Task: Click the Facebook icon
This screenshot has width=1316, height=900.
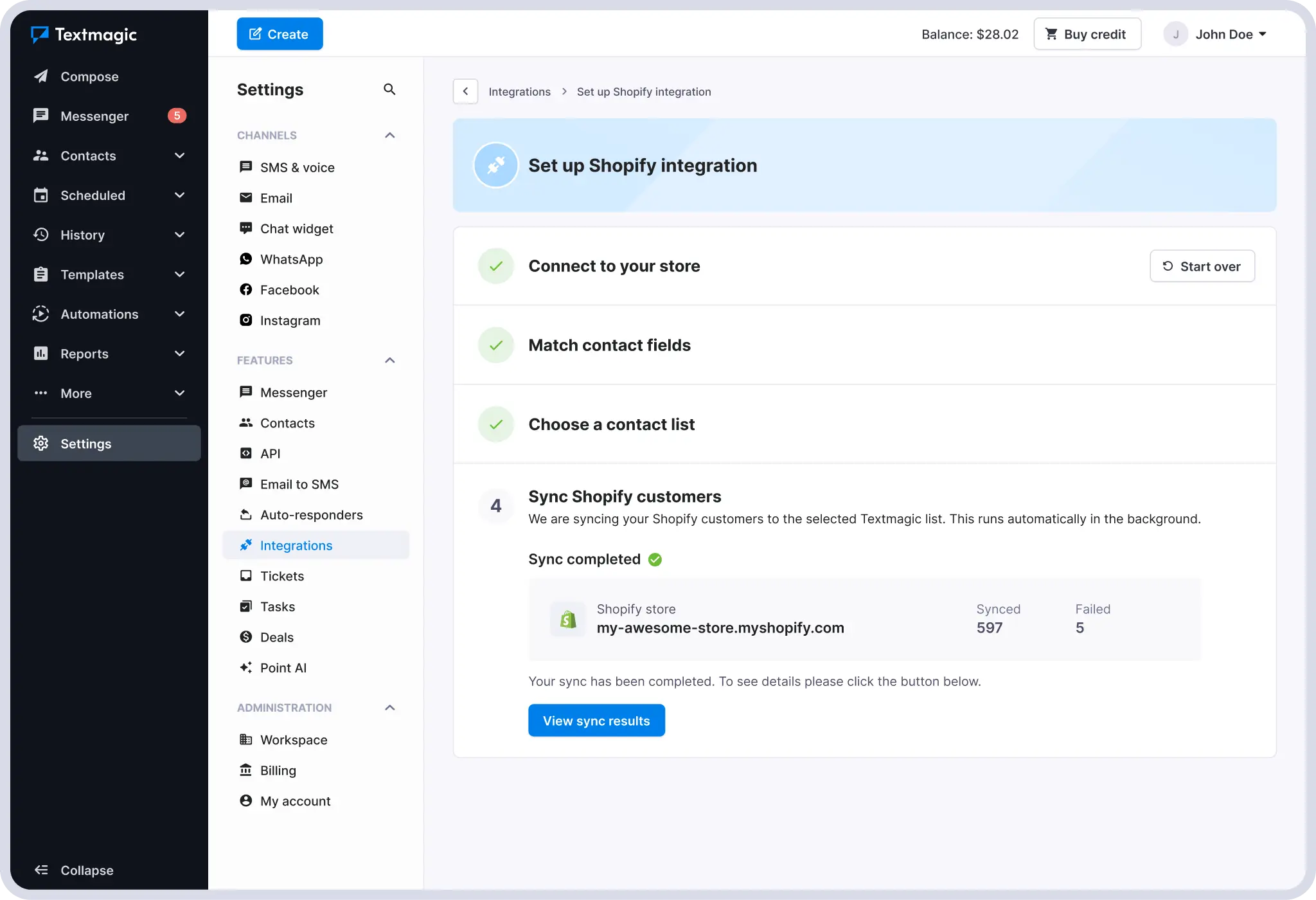Action: [245, 290]
